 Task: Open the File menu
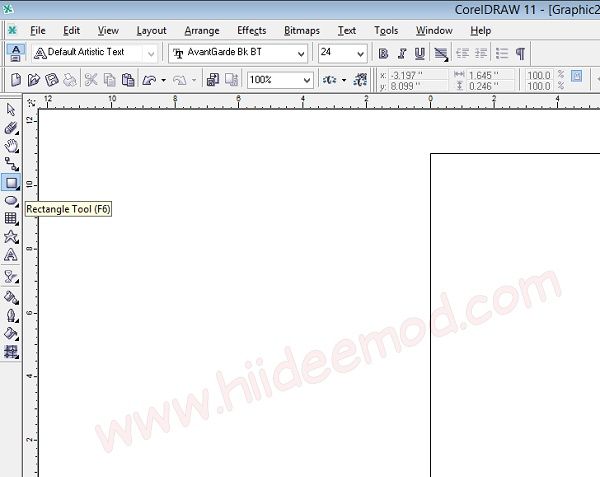(38, 31)
